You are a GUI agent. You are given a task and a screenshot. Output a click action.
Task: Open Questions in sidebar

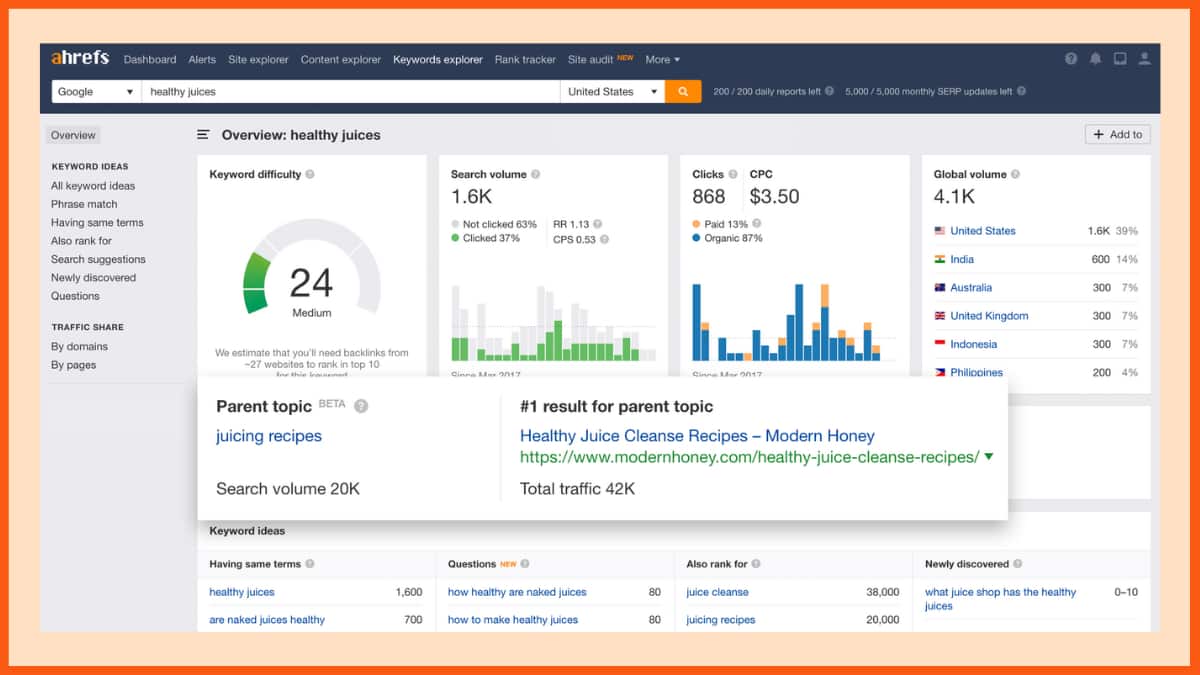point(75,296)
